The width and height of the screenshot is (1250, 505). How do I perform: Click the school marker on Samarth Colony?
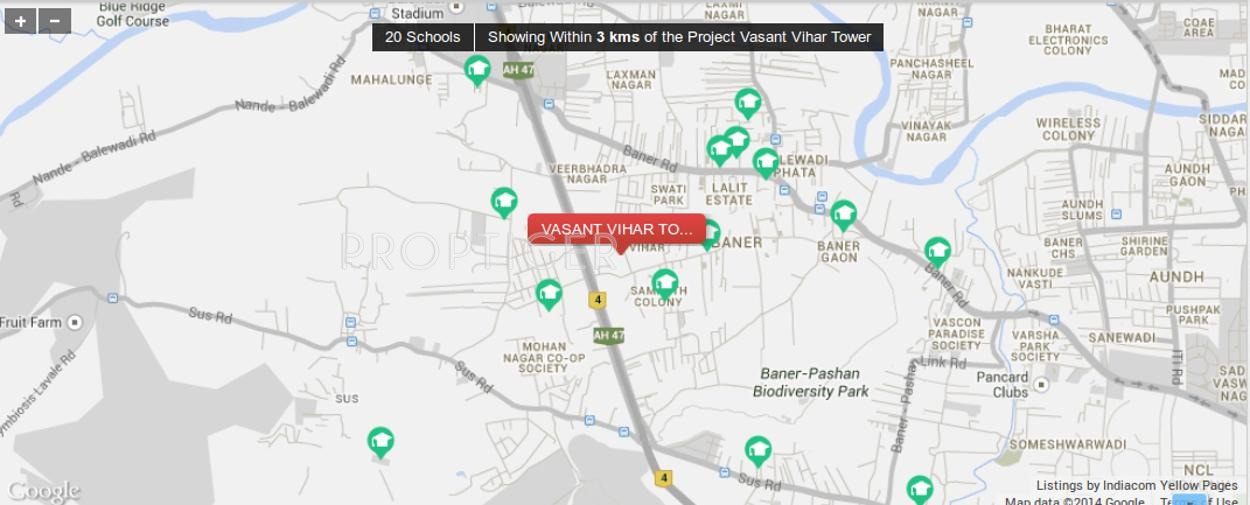tap(665, 284)
